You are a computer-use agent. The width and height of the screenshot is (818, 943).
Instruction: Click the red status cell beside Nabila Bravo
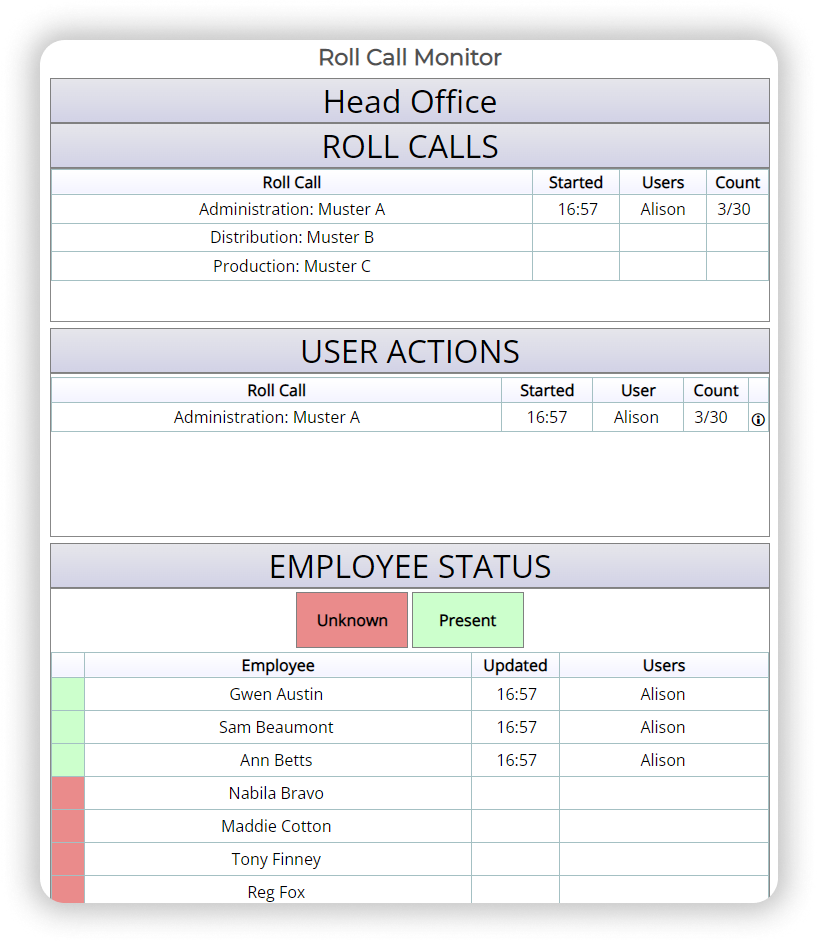pos(67,793)
